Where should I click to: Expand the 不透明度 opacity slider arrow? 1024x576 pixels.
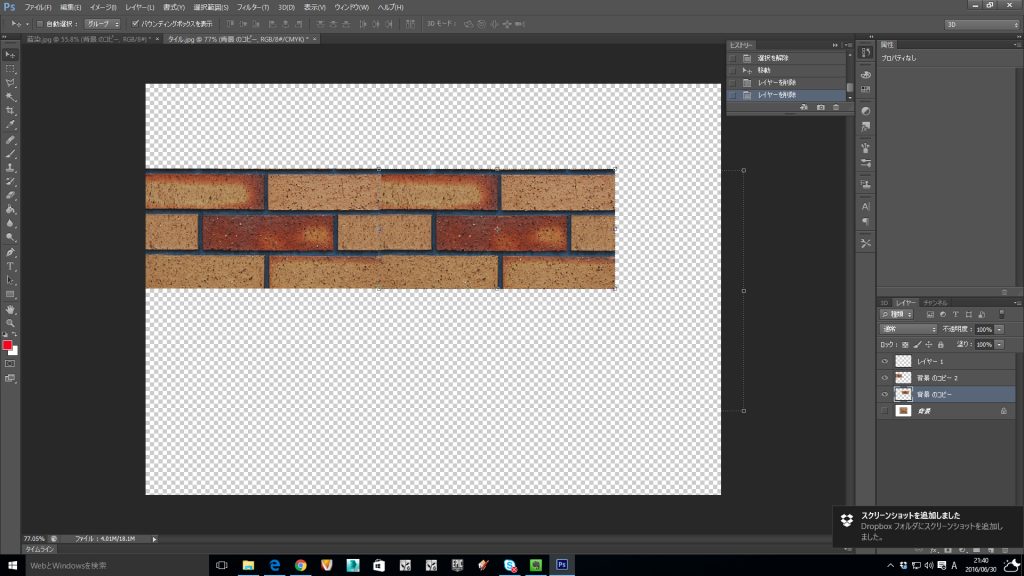click(999, 329)
